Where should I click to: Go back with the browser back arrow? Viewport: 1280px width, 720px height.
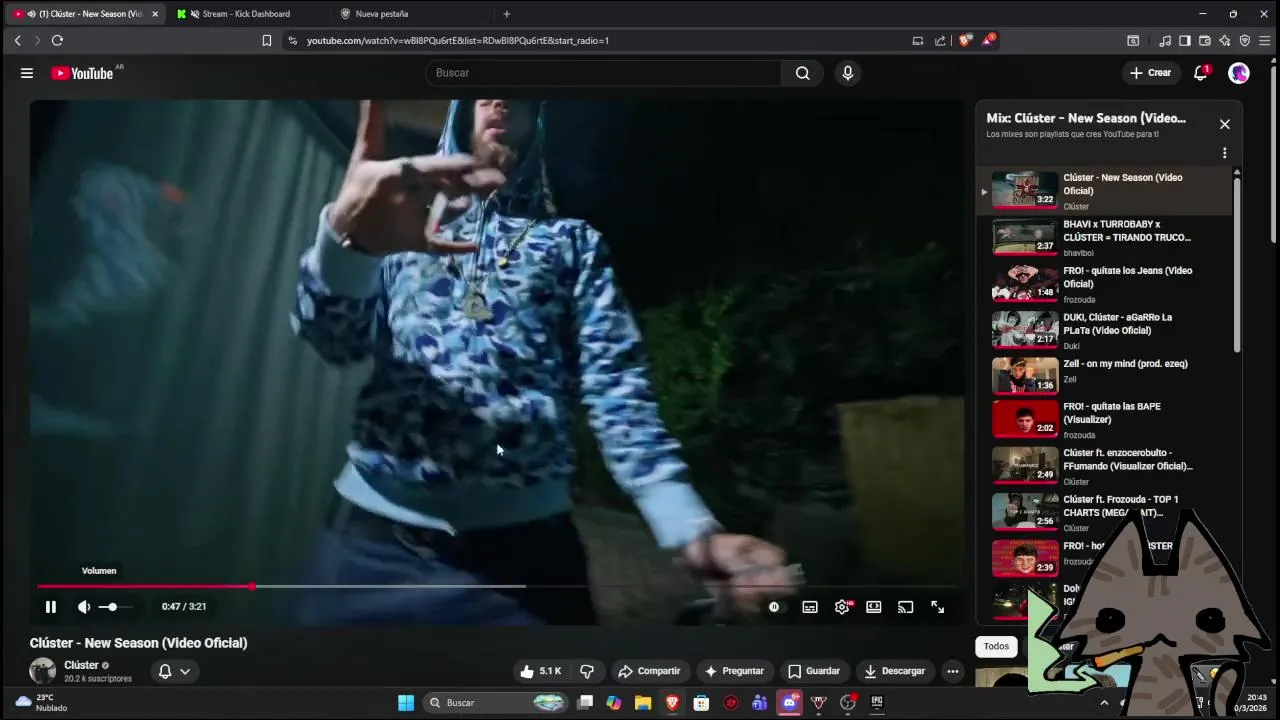tap(17, 40)
